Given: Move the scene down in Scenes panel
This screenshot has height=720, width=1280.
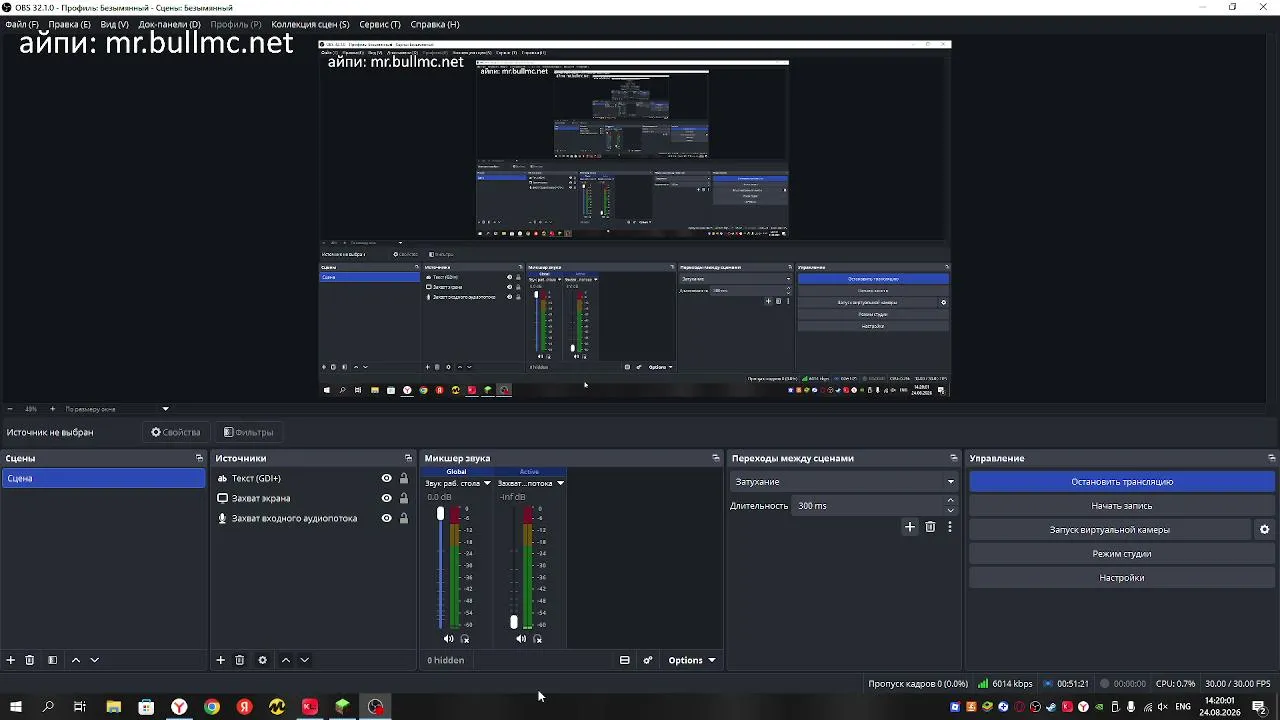Looking at the screenshot, I should (95, 660).
